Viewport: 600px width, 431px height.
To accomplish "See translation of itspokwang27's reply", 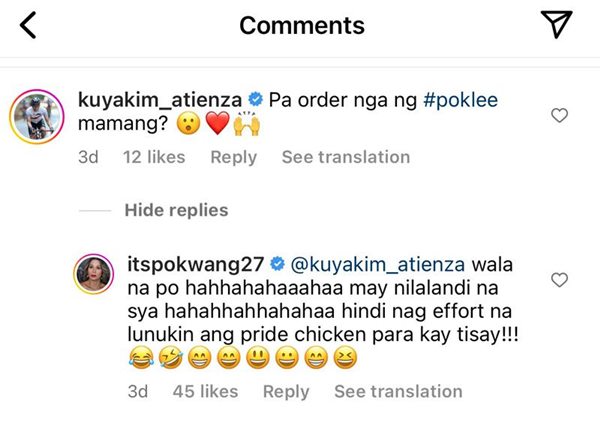I will [398, 392].
